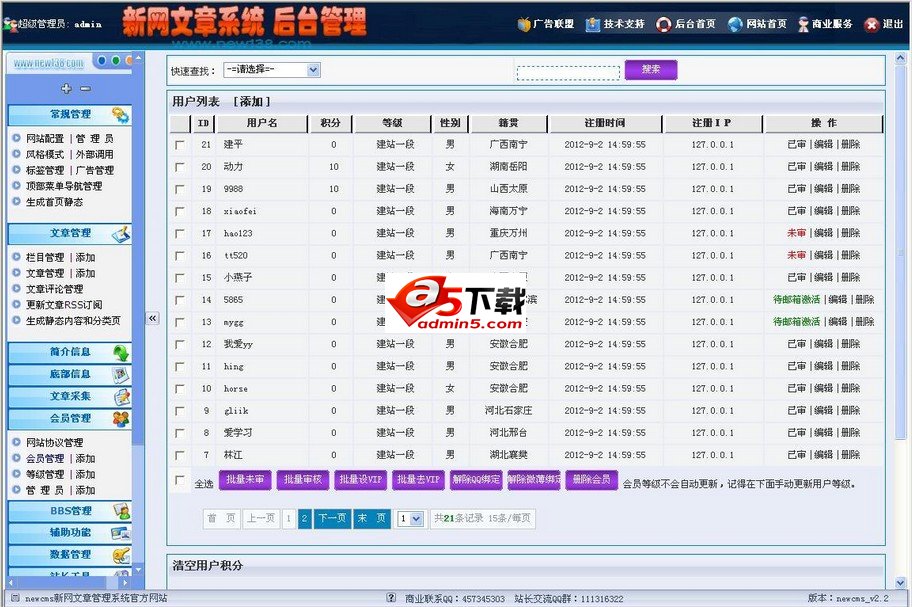The width and height of the screenshot is (912, 607).
Task: Open the 广告联盟 header icon
Action: pos(524,24)
